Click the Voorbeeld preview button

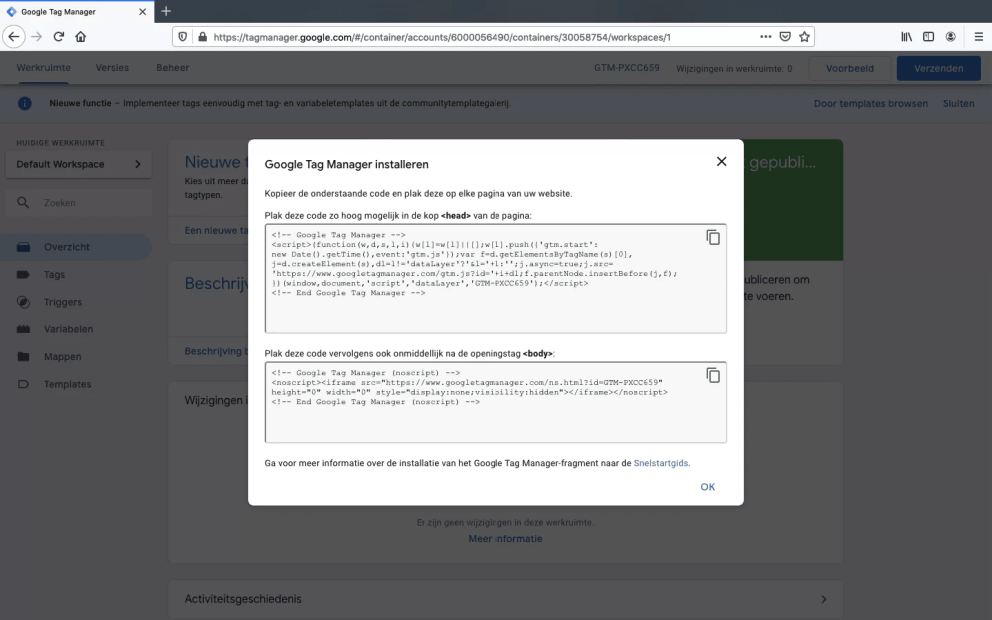click(x=849, y=68)
